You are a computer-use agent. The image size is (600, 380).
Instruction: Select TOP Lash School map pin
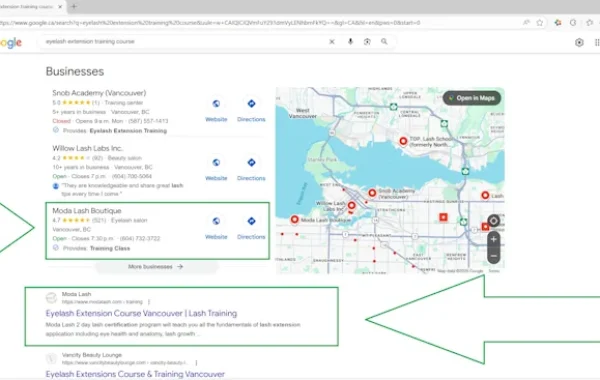(x=403, y=141)
